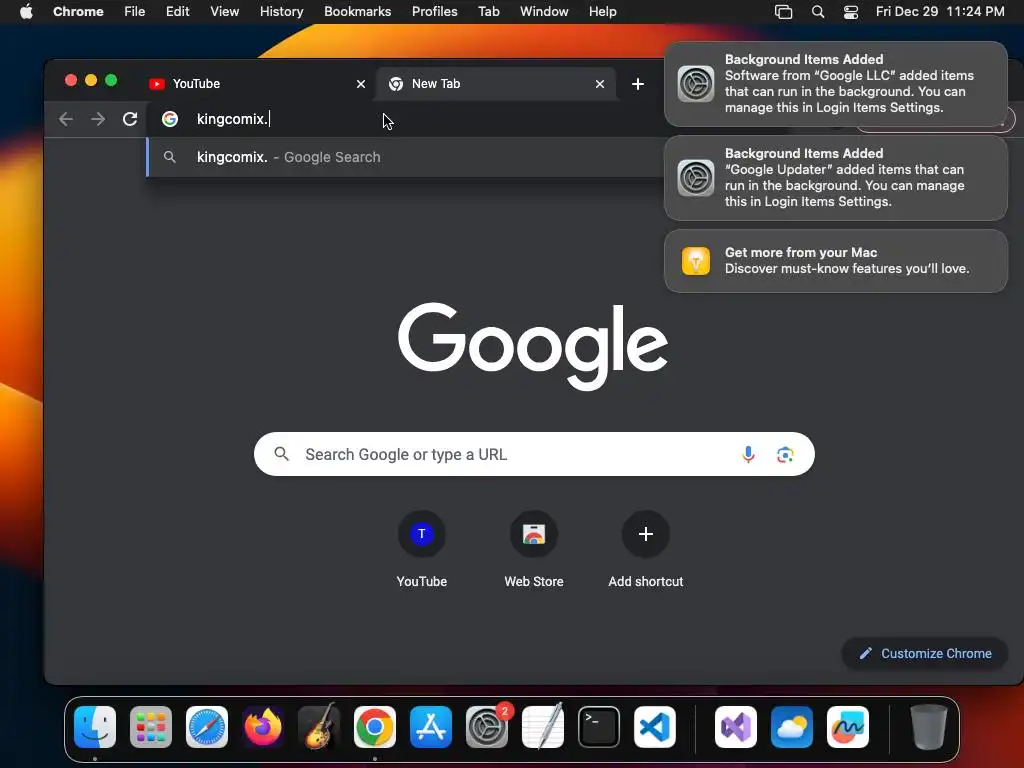Open a new tab with plus button
Image resolution: width=1024 pixels, height=768 pixels.
point(638,84)
